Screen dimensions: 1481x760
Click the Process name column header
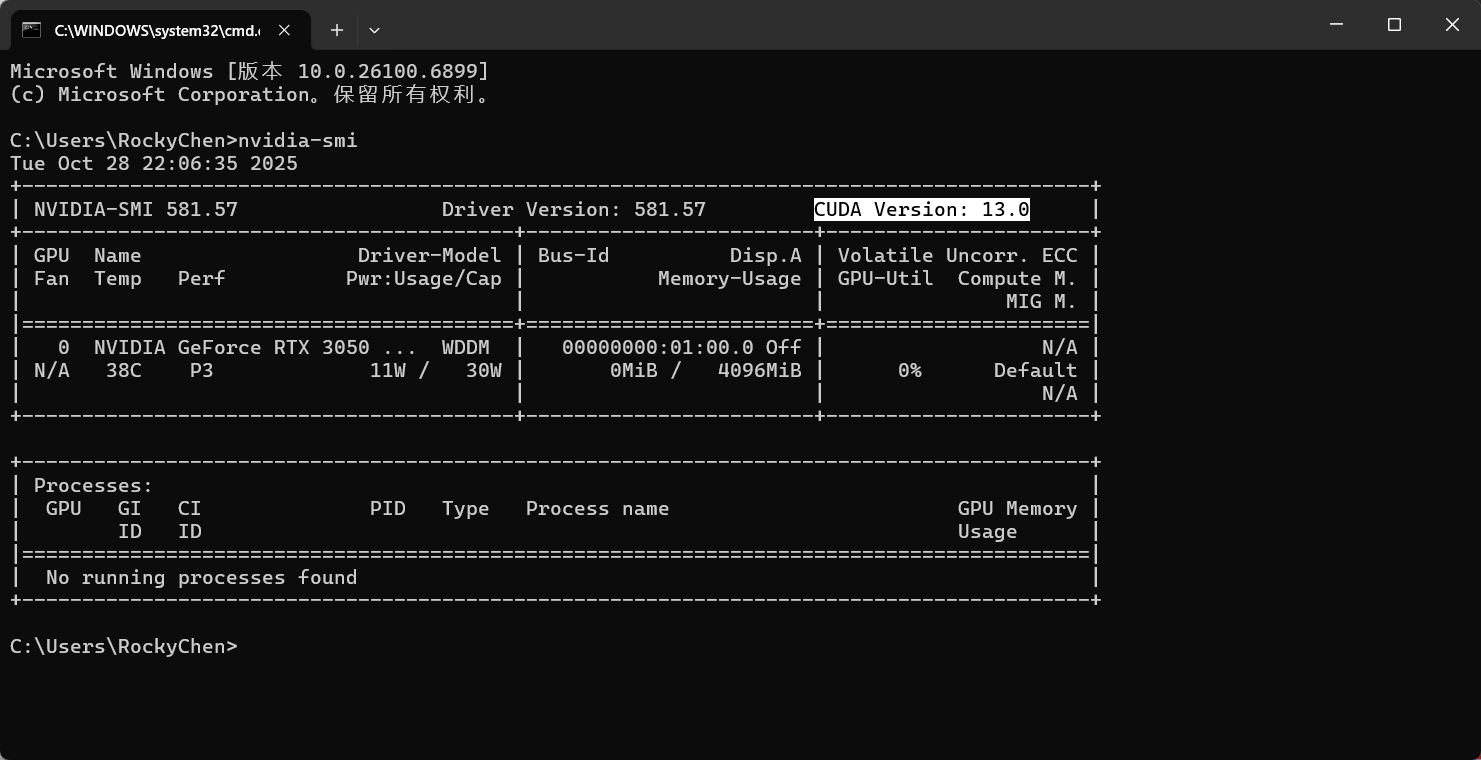(598, 509)
